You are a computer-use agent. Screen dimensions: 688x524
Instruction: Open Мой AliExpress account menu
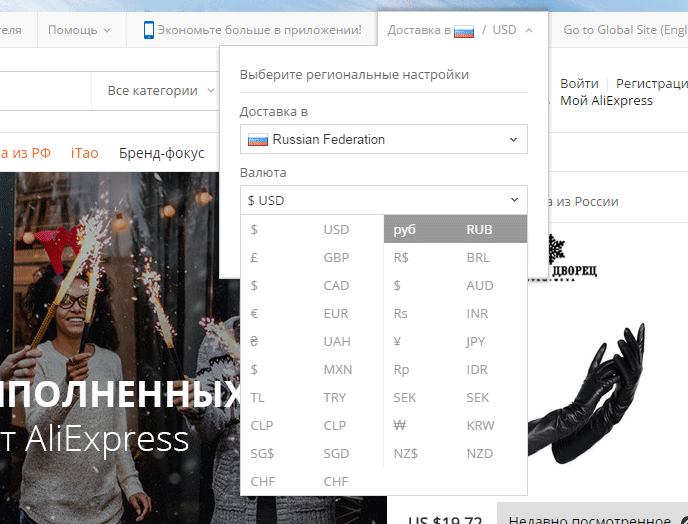pos(606,100)
